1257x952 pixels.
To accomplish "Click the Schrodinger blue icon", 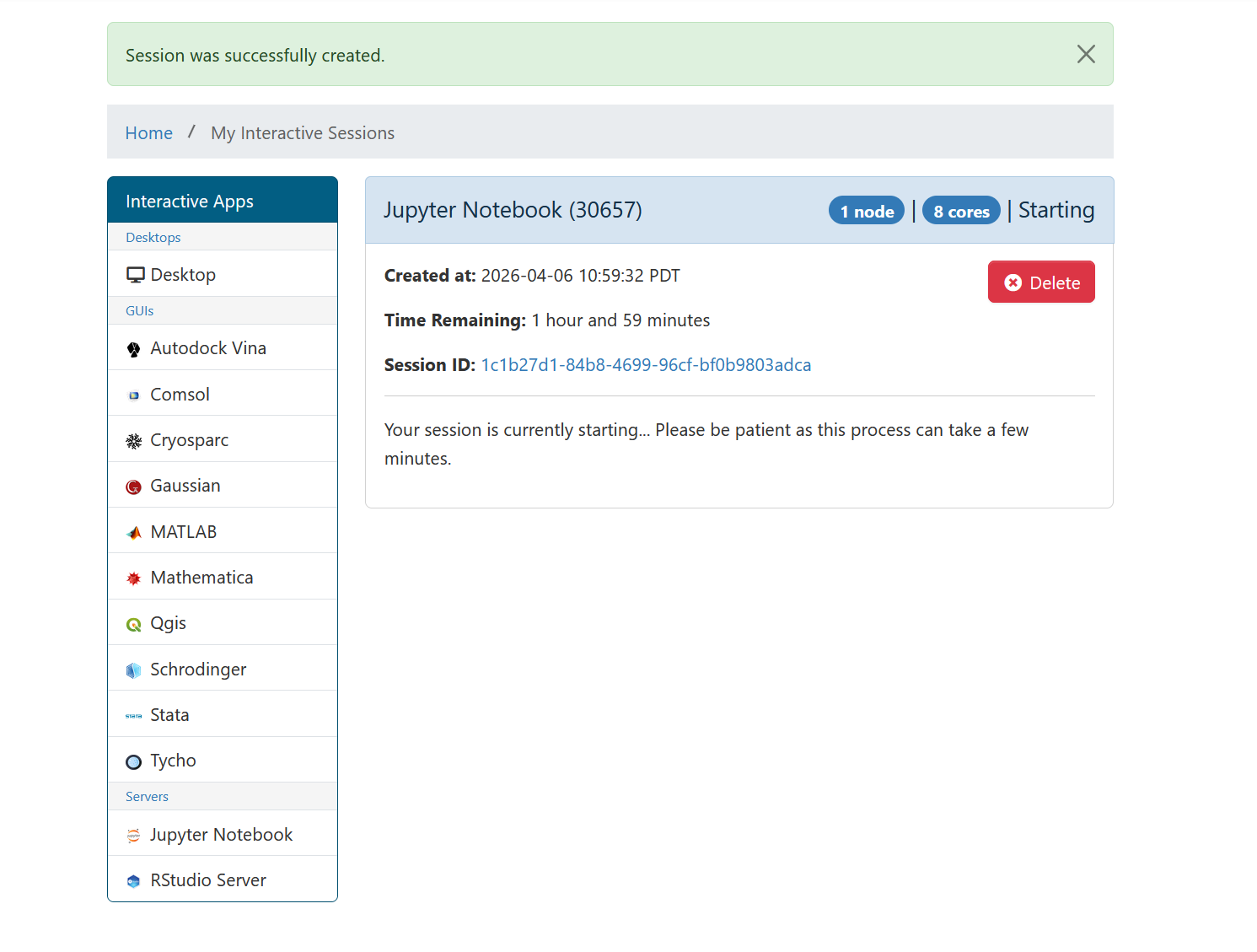I will coord(133,670).
